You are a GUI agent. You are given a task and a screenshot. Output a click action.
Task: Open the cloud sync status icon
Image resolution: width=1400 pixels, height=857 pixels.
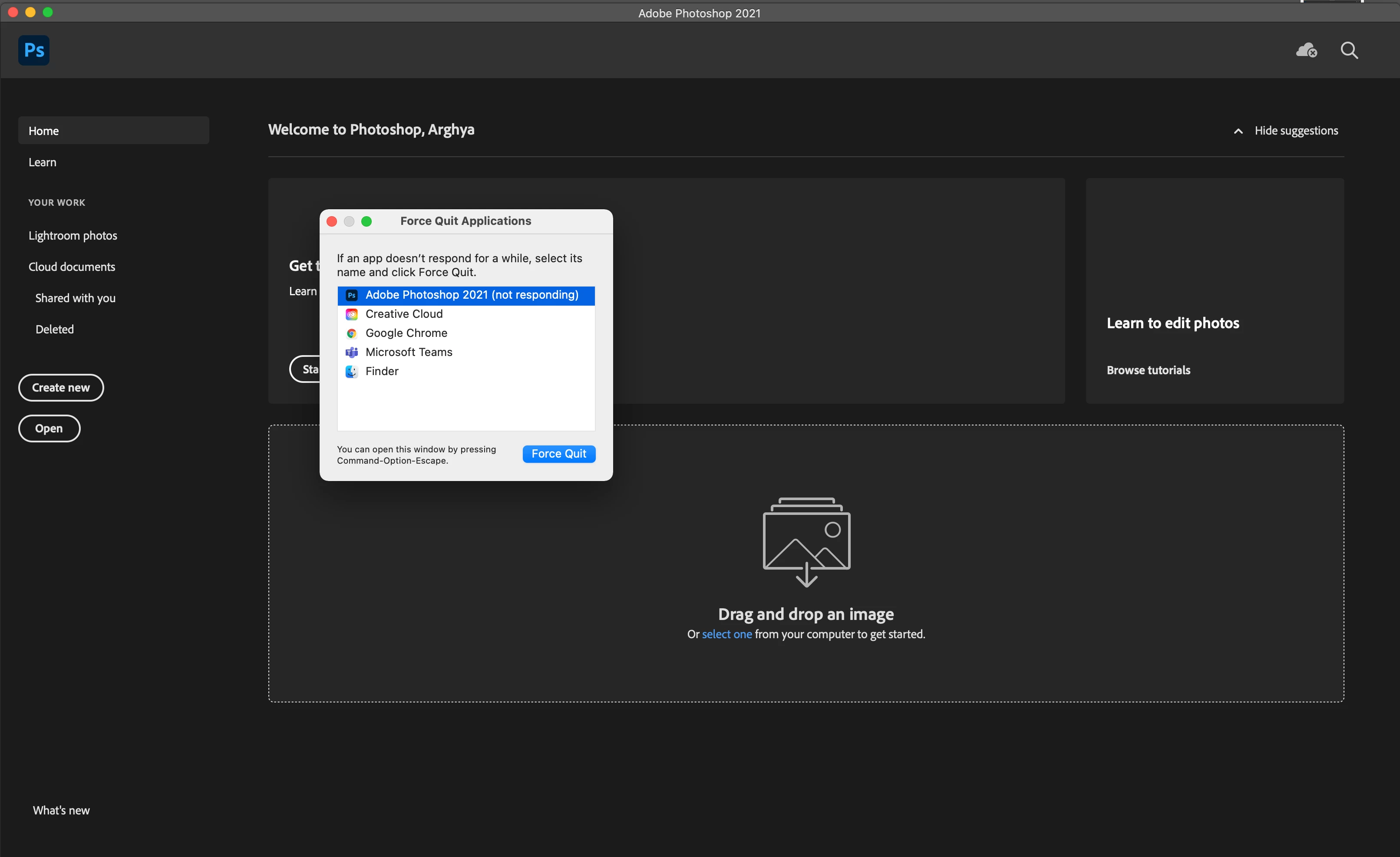click(1306, 50)
